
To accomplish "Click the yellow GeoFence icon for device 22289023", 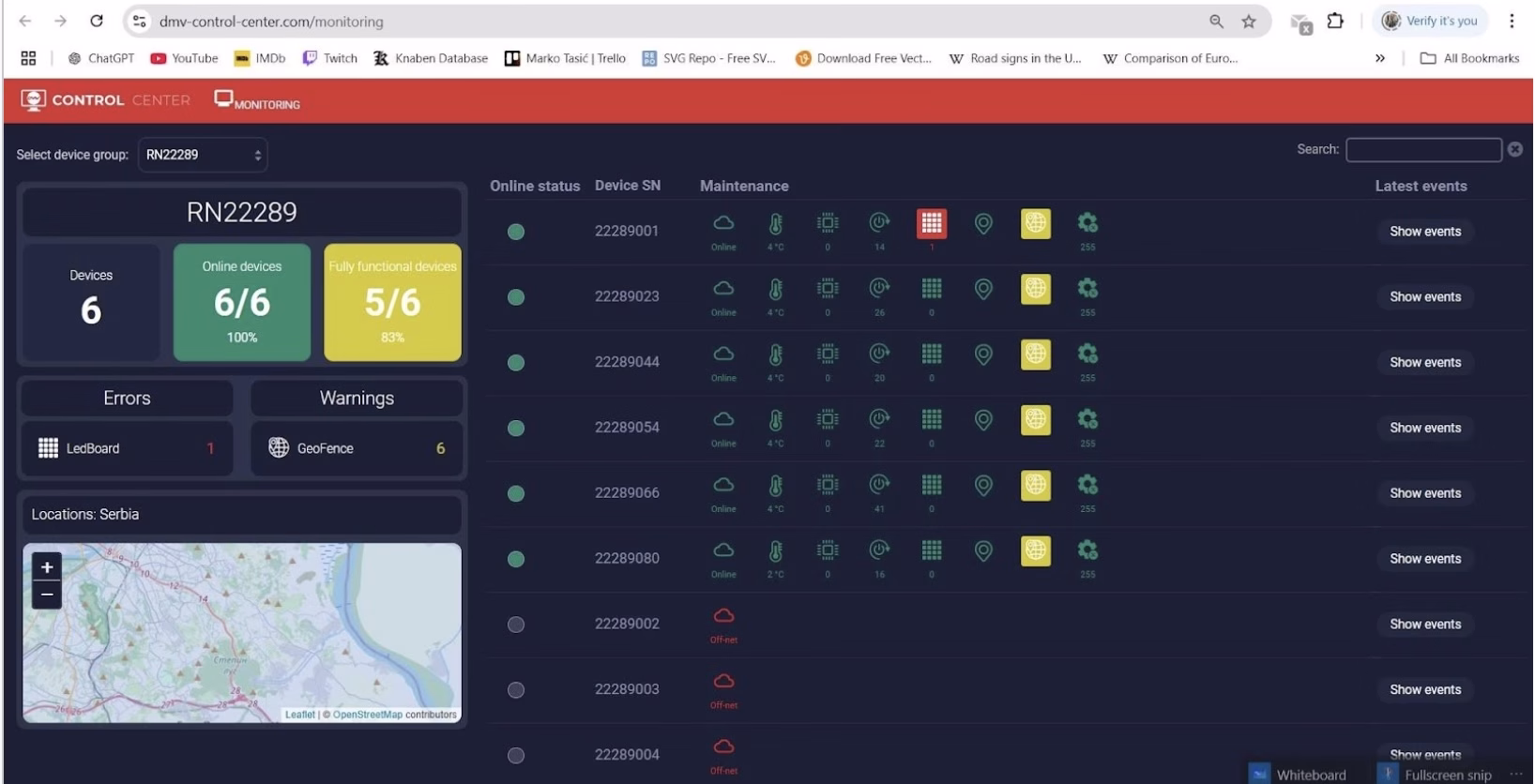I will click(x=1035, y=289).
